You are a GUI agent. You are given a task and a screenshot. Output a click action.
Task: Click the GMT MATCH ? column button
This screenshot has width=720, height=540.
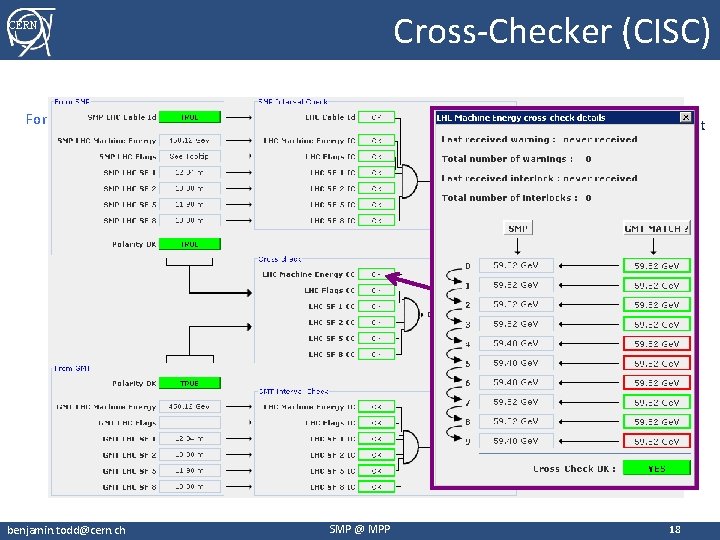[657, 228]
